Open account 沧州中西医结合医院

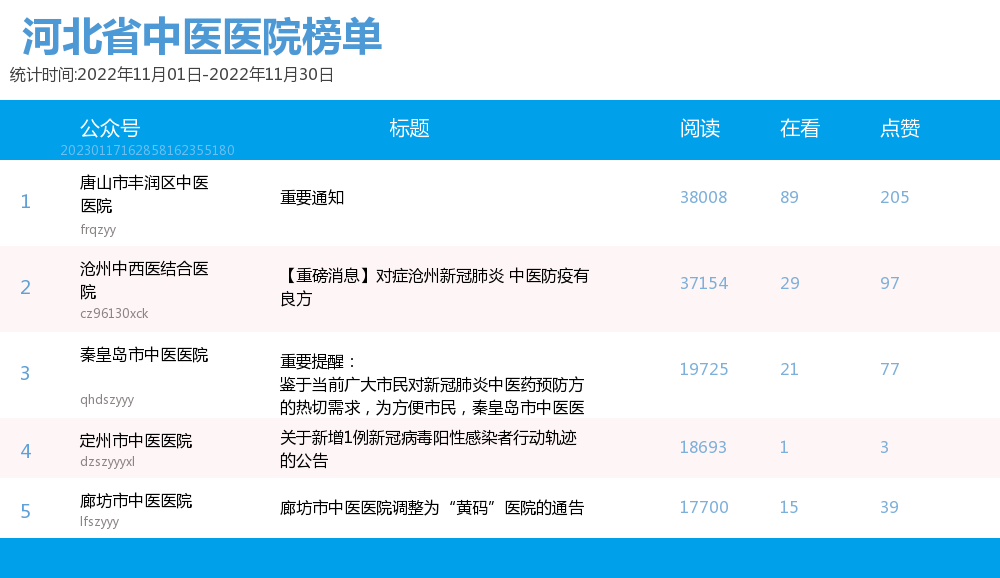(x=144, y=280)
